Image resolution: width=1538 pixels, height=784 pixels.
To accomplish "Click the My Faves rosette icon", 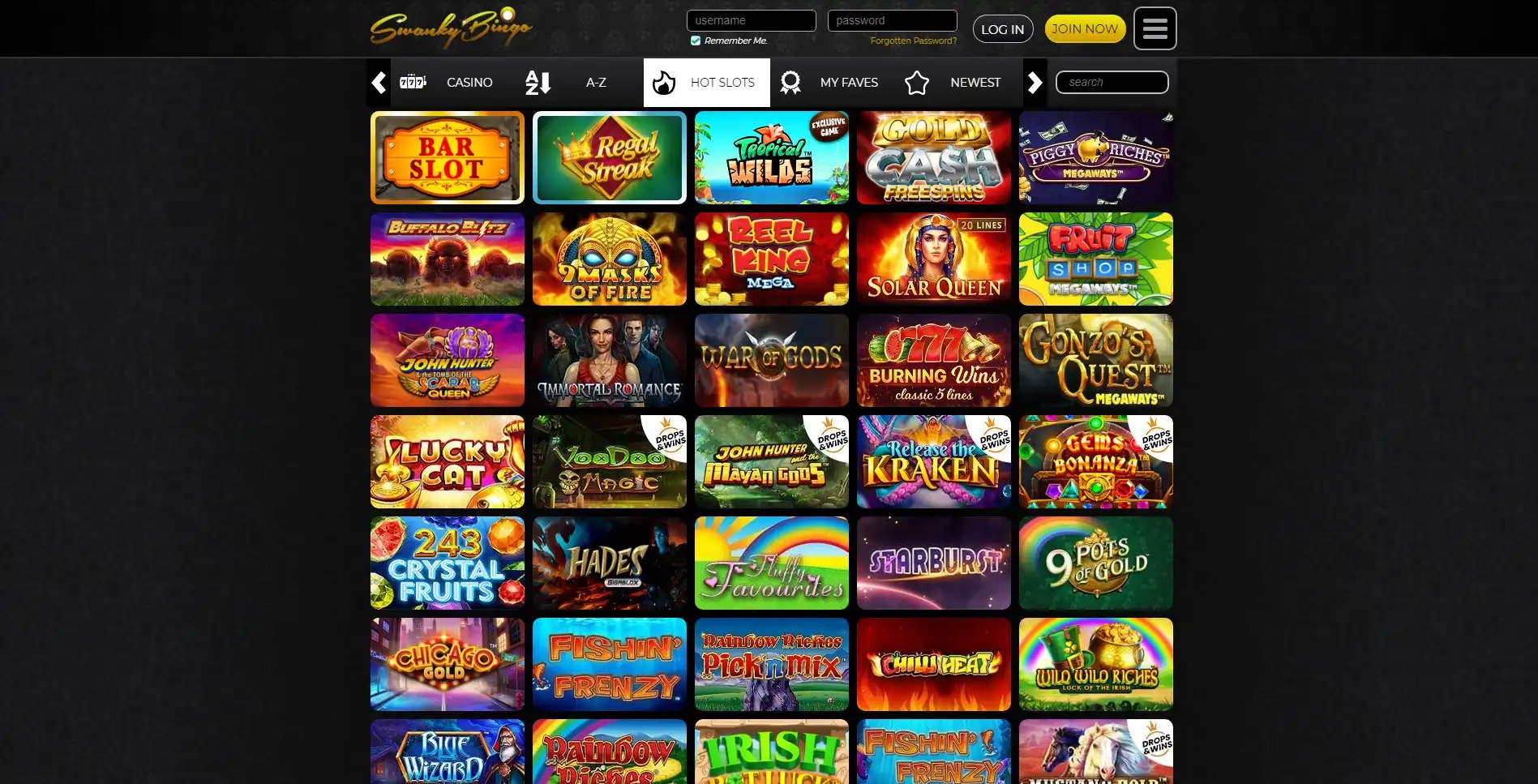I will [790, 82].
